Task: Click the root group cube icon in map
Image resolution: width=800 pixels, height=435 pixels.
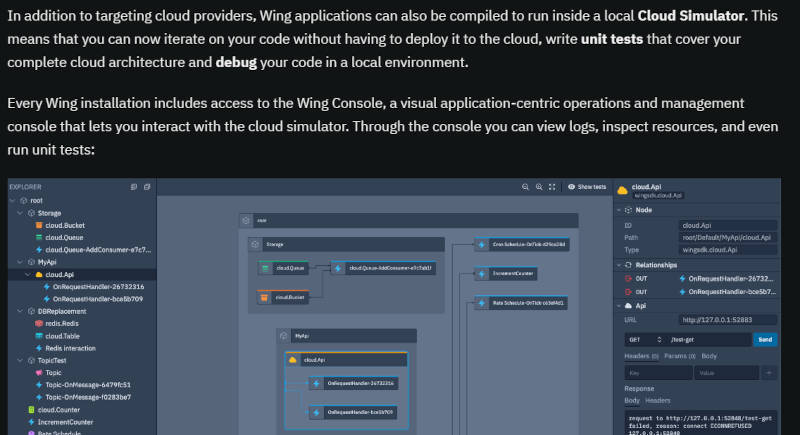Action: point(246,220)
